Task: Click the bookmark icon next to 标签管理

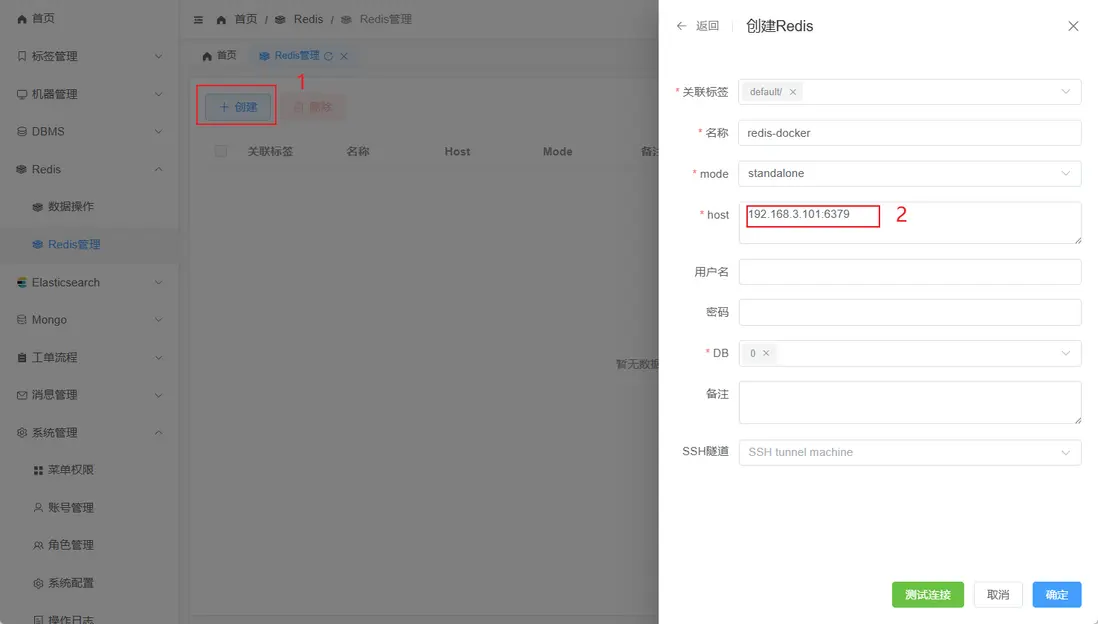Action: [x=22, y=56]
